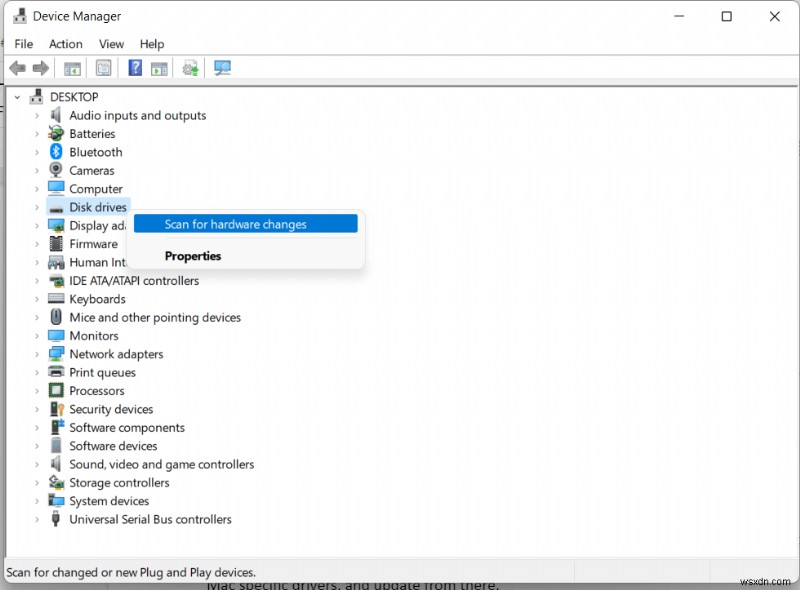Collapse the DESKTOP root node

coord(17,97)
